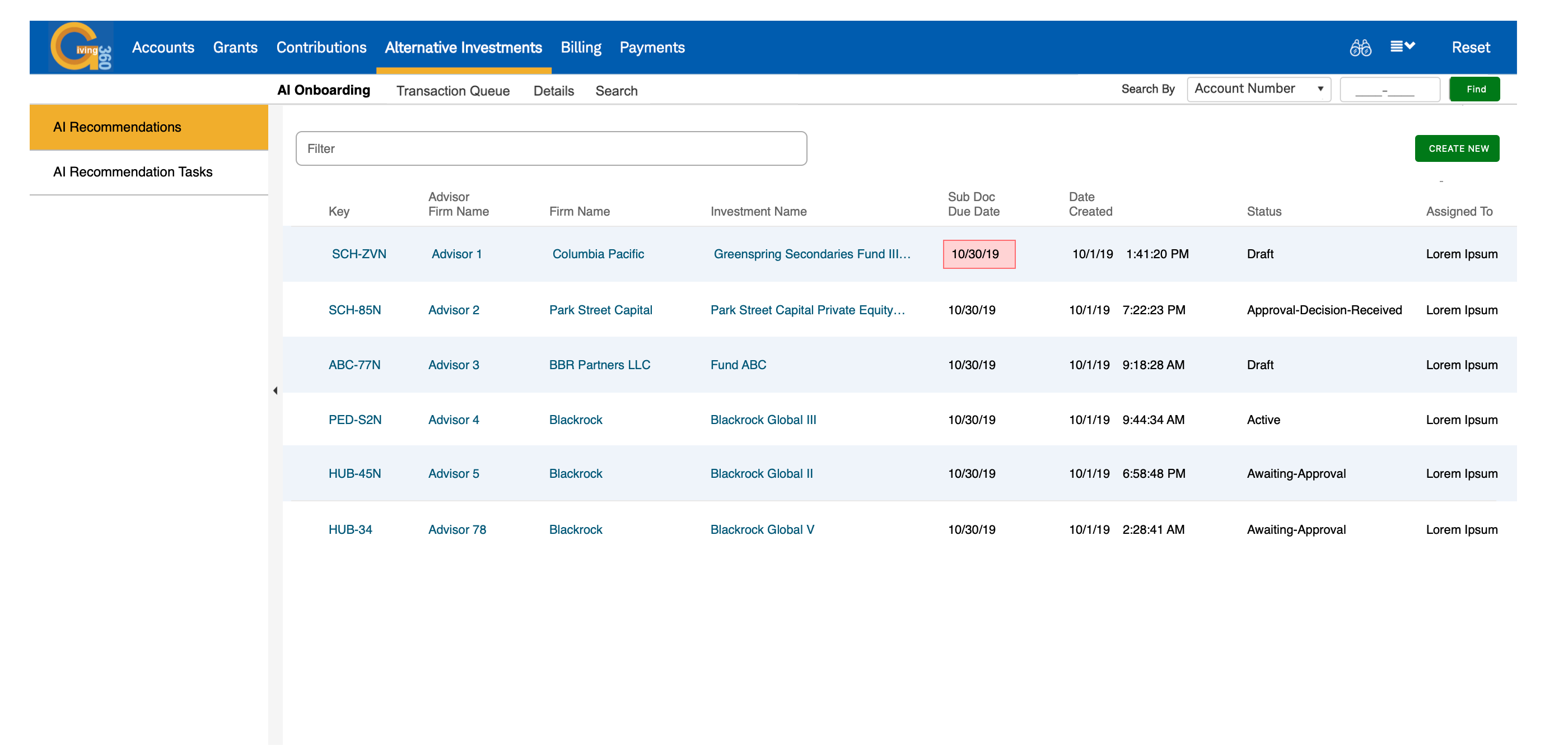Click the highlighted 10/30/19 due date cell
The height and width of the screenshot is (745, 1568).
coord(978,254)
